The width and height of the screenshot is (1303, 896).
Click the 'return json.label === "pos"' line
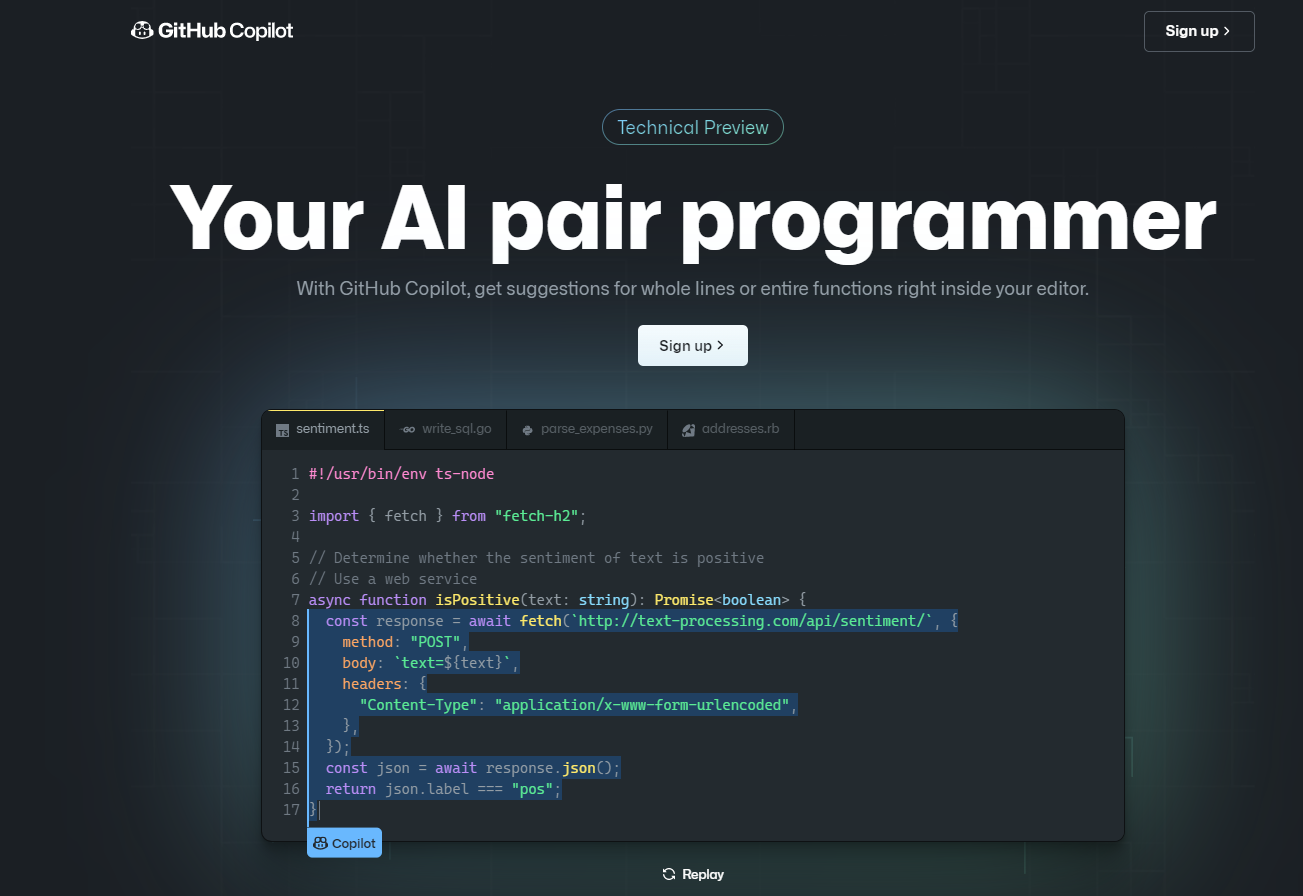(x=443, y=789)
